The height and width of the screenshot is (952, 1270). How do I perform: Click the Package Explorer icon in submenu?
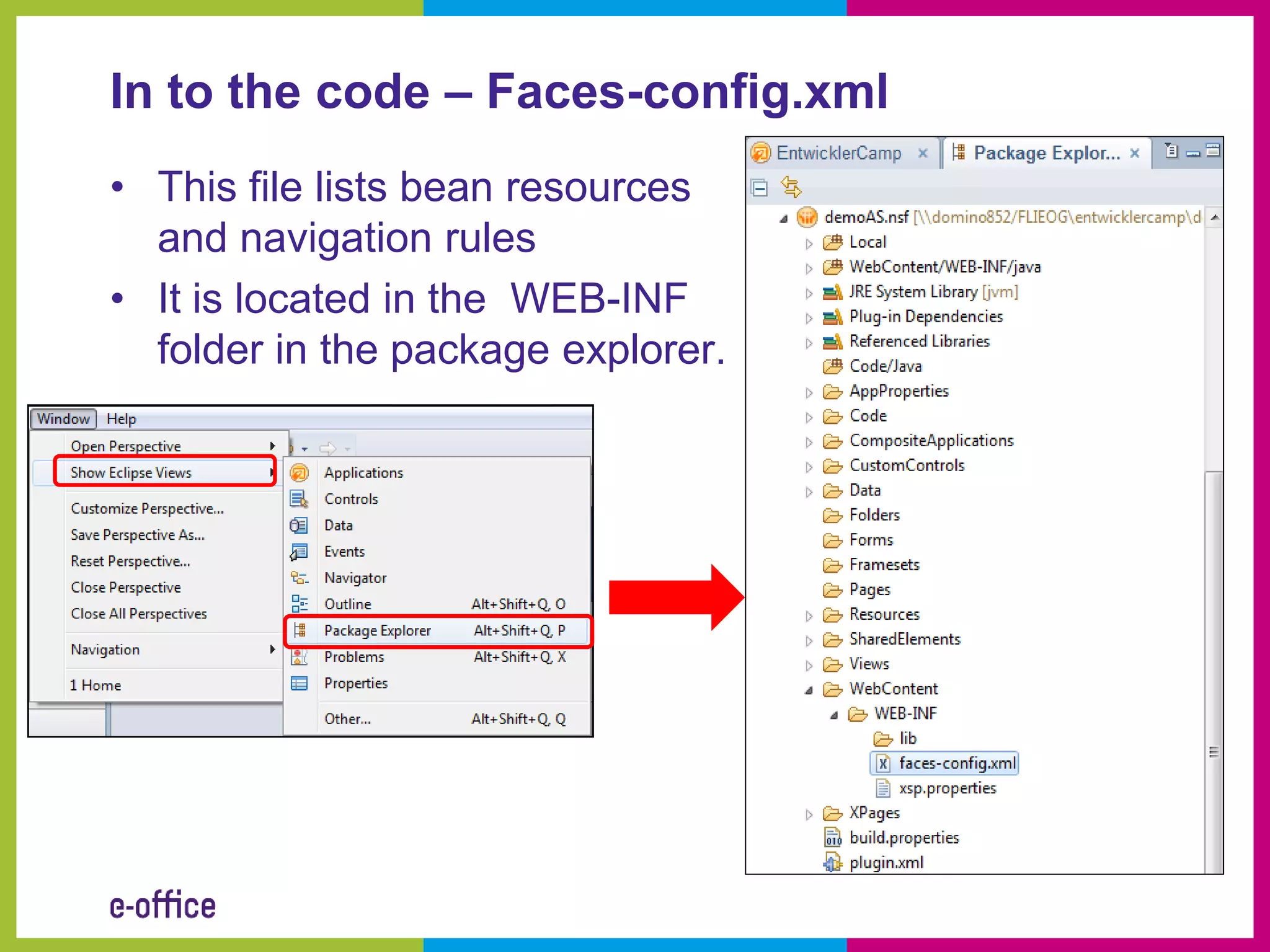300,630
